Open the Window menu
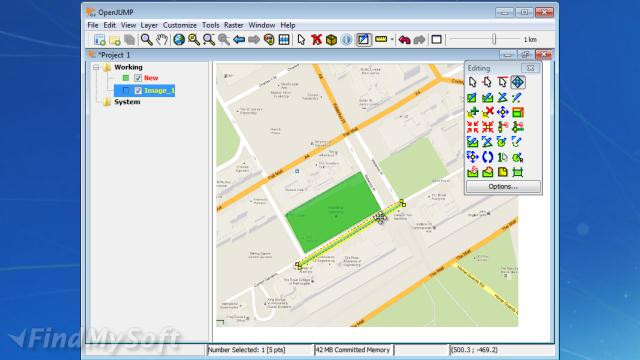Image resolution: width=640 pixels, height=360 pixels. point(262,25)
